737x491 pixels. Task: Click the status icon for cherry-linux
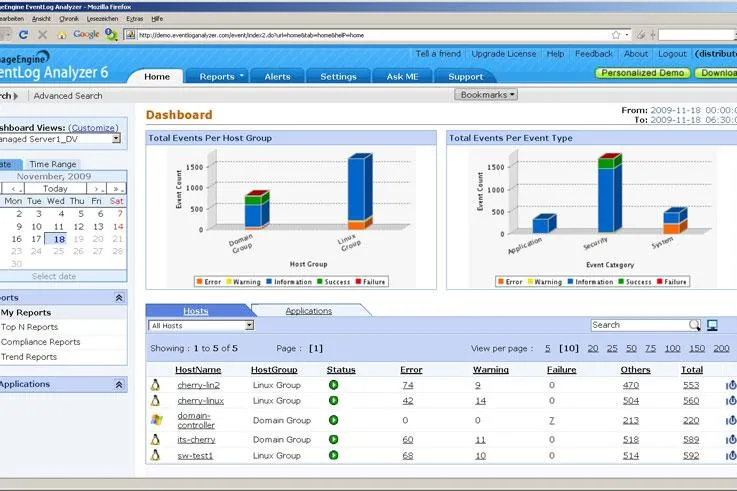click(x=334, y=401)
